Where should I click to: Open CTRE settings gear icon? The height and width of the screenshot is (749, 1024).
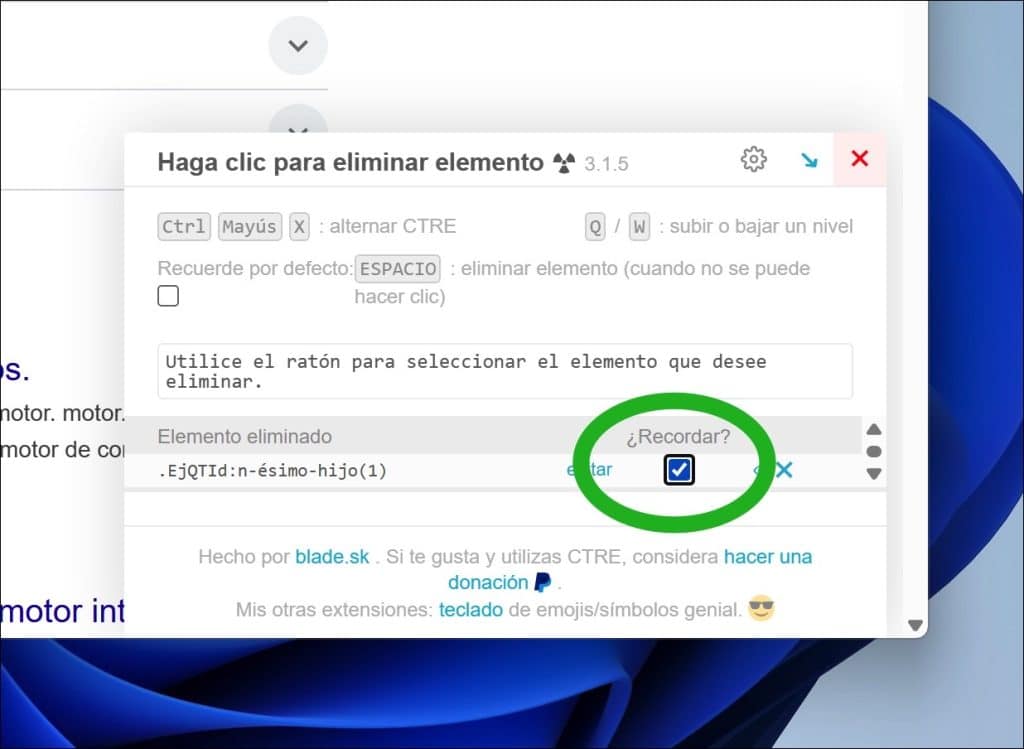coord(753,159)
